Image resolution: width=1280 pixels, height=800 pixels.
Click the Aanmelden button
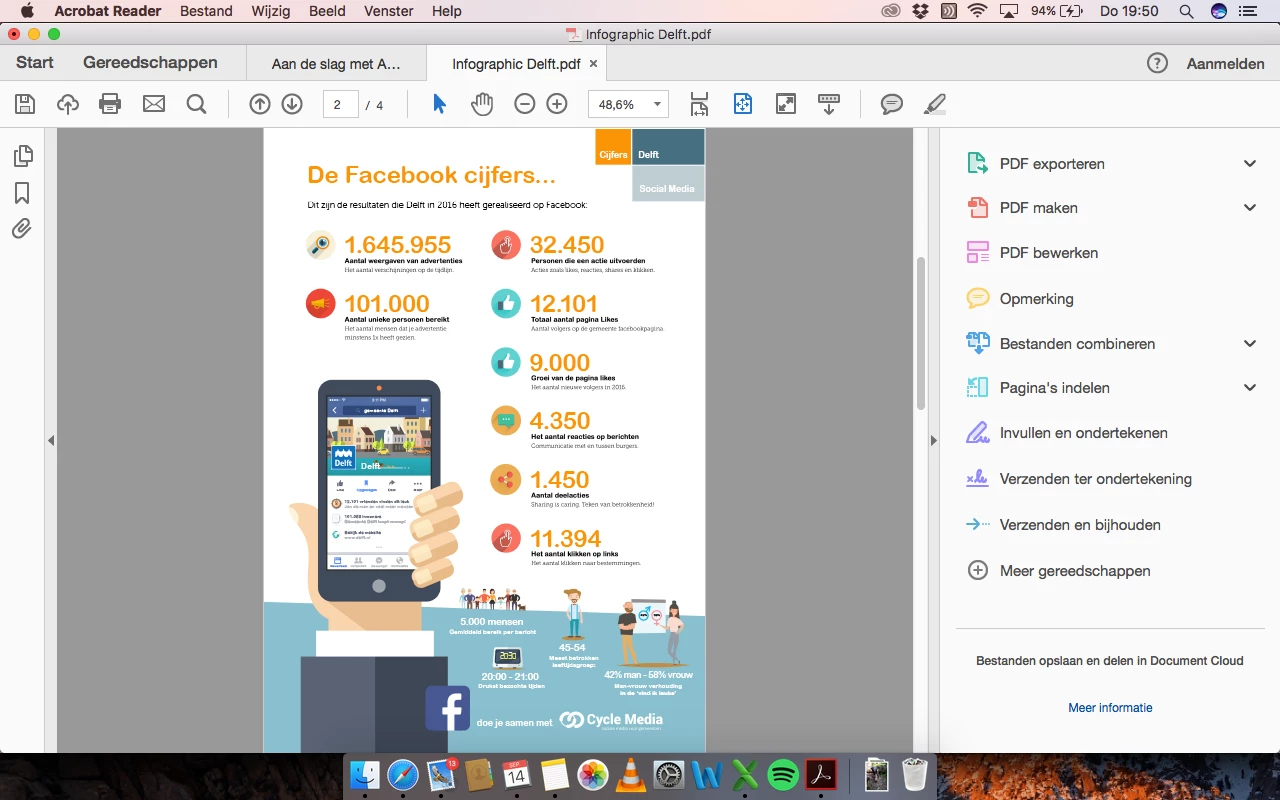[1225, 63]
